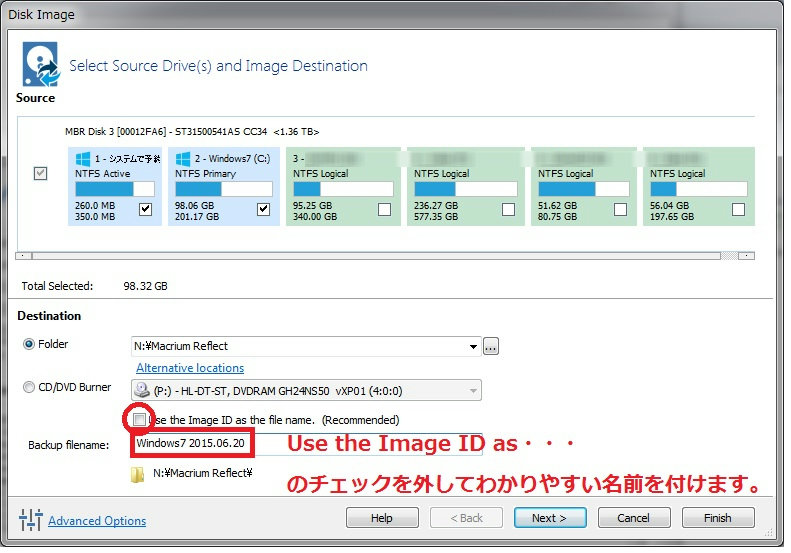Open the CD/DVD burner drive dropdown
The height and width of the screenshot is (553, 791).
(473, 391)
